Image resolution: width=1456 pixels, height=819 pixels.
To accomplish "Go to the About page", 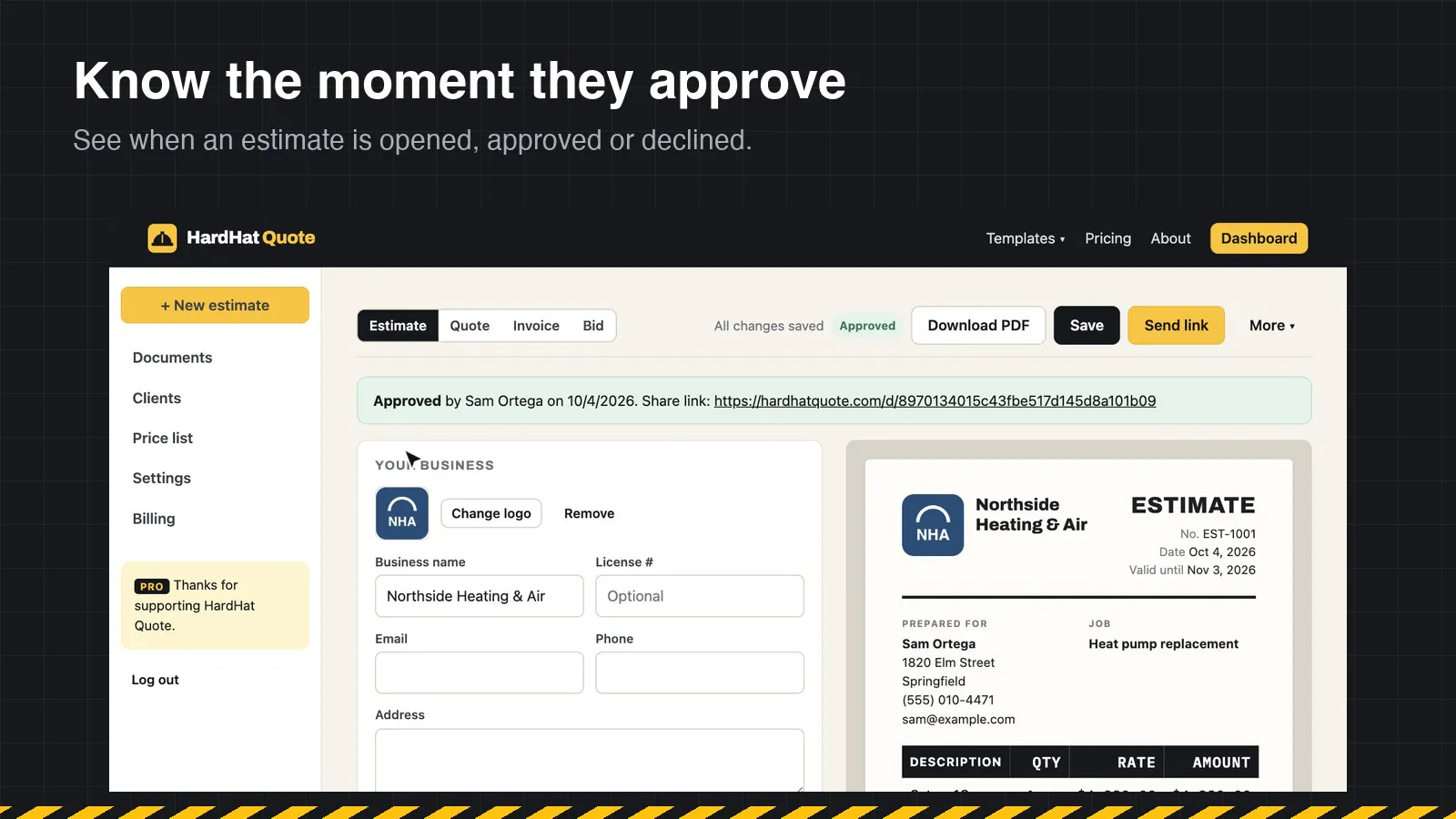I will pos(1170,238).
